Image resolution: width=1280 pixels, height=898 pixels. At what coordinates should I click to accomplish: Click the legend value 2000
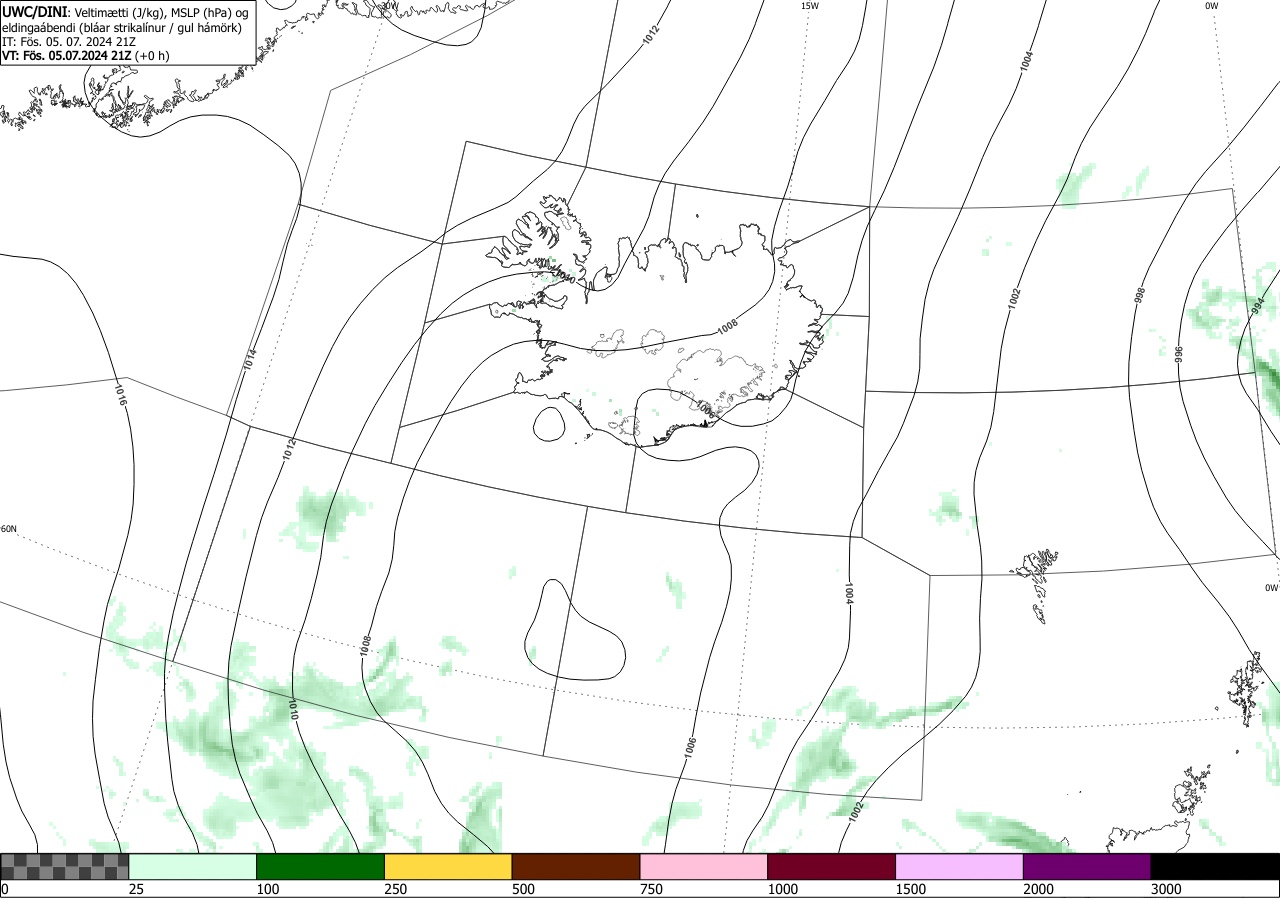coord(1039,889)
